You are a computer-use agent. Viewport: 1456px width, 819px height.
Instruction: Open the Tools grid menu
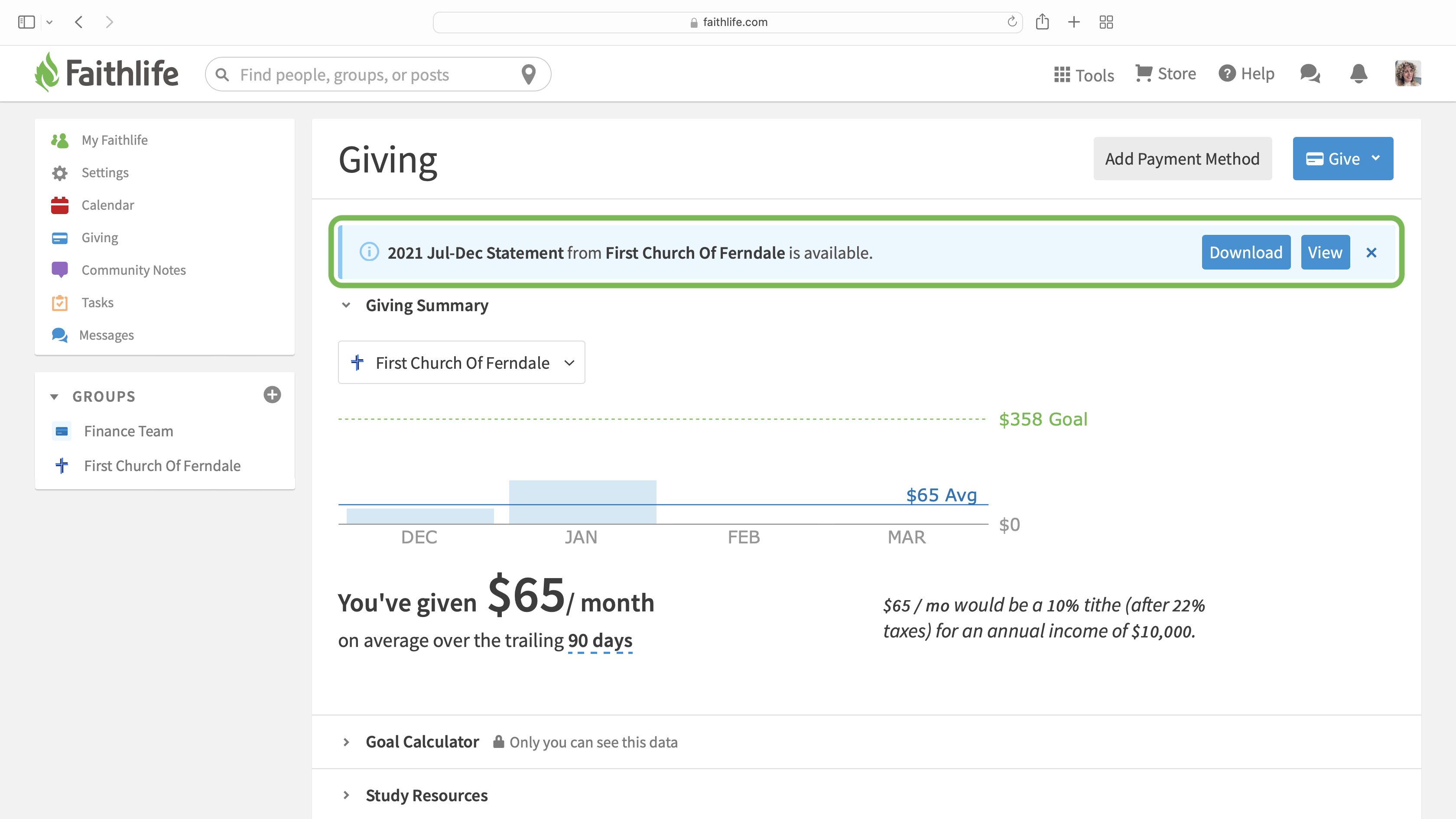(x=1083, y=75)
